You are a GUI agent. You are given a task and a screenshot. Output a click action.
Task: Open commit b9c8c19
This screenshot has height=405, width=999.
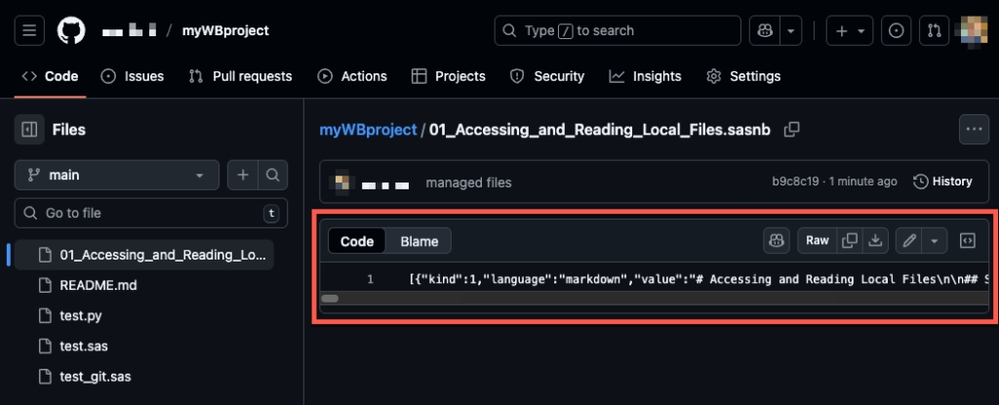coord(794,182)
